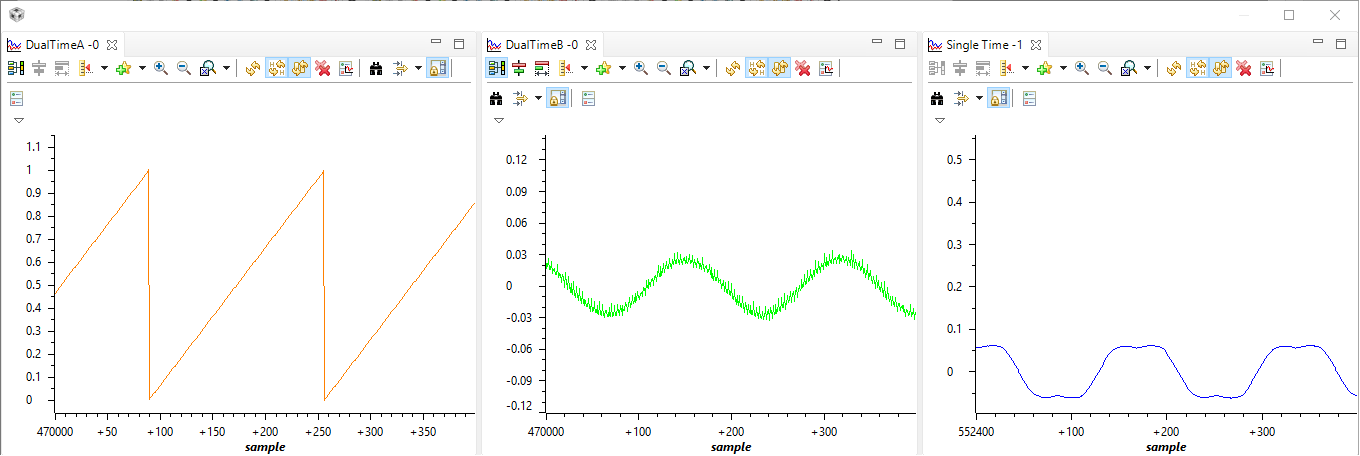The image size is (1360, 456).
Task: Toggle the highlighted channel layout button in DualTimeB
Action: (x=496, y=68)
